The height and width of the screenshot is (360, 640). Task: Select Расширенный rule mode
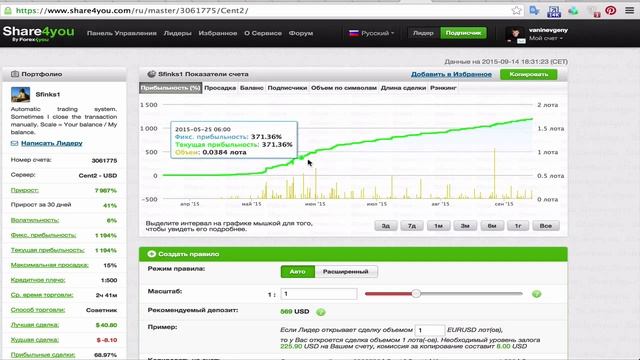click(x=346, y=272)
